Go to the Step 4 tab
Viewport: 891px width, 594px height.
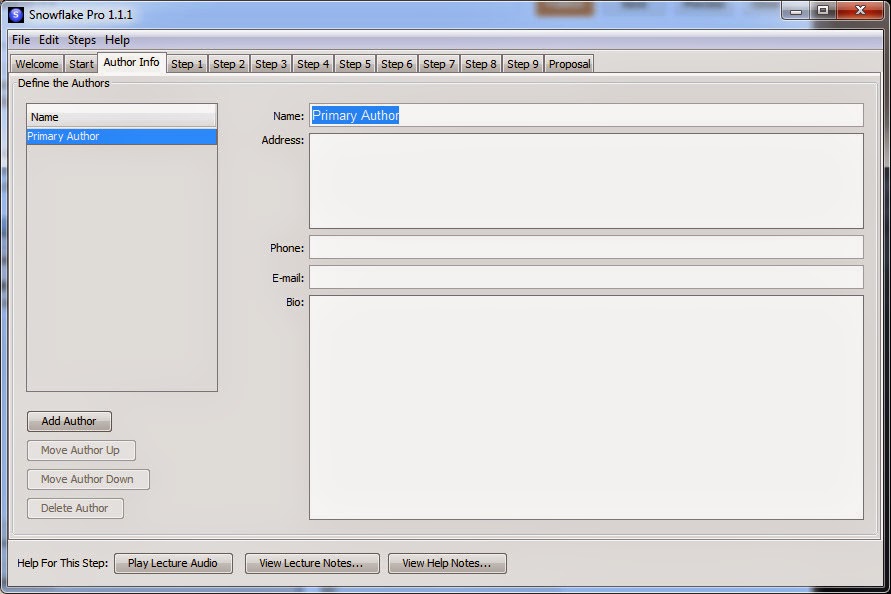313,64
